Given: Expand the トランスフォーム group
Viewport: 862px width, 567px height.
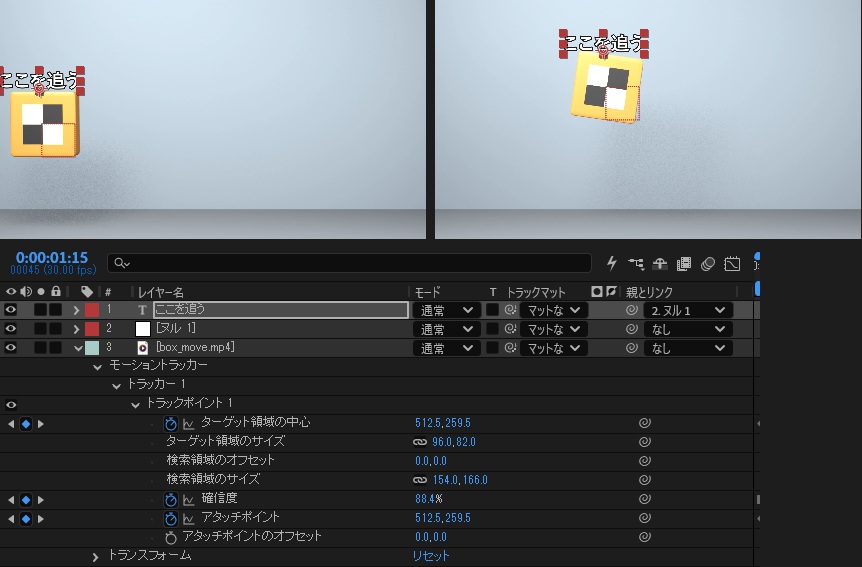Looking at the screenshot, I should pyautogui.click(x=96, y=557).
